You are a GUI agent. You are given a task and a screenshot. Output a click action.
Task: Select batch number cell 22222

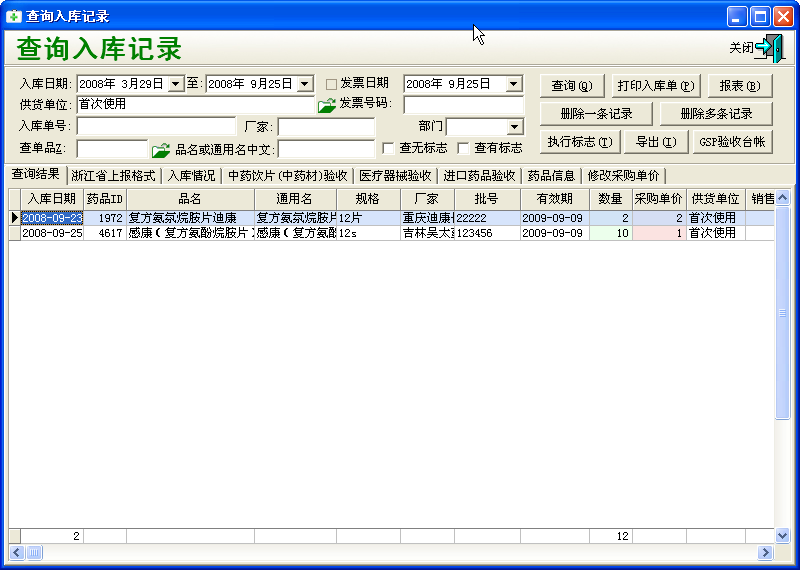coord(487,218)
